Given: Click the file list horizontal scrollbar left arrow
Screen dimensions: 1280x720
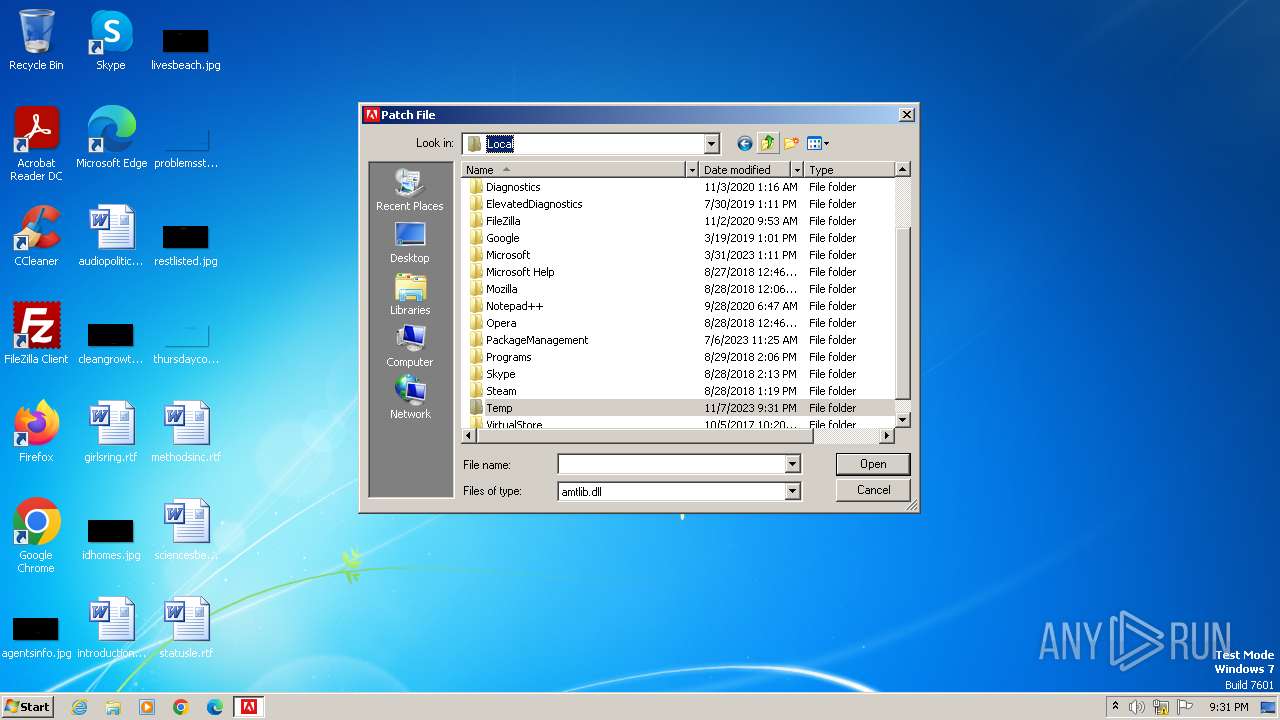Looking at the screenshot, I should coord(469,436).
